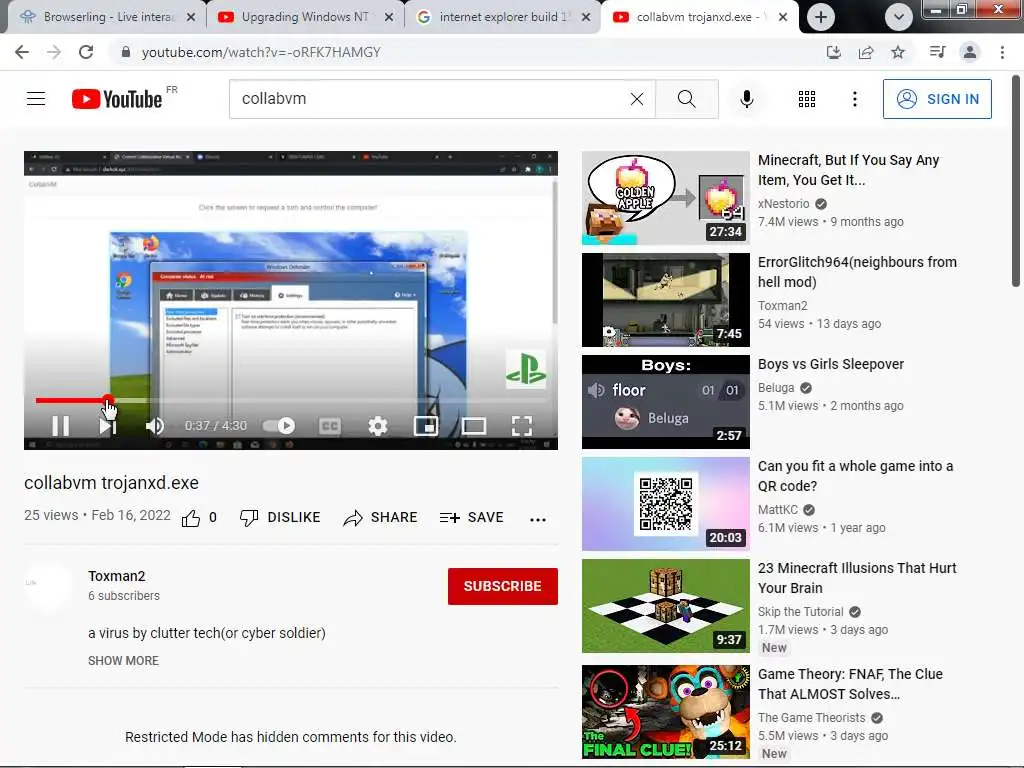1024x768 pixels.
Task: Subscribe to Toxman2 channel
Action: (502, 586)
